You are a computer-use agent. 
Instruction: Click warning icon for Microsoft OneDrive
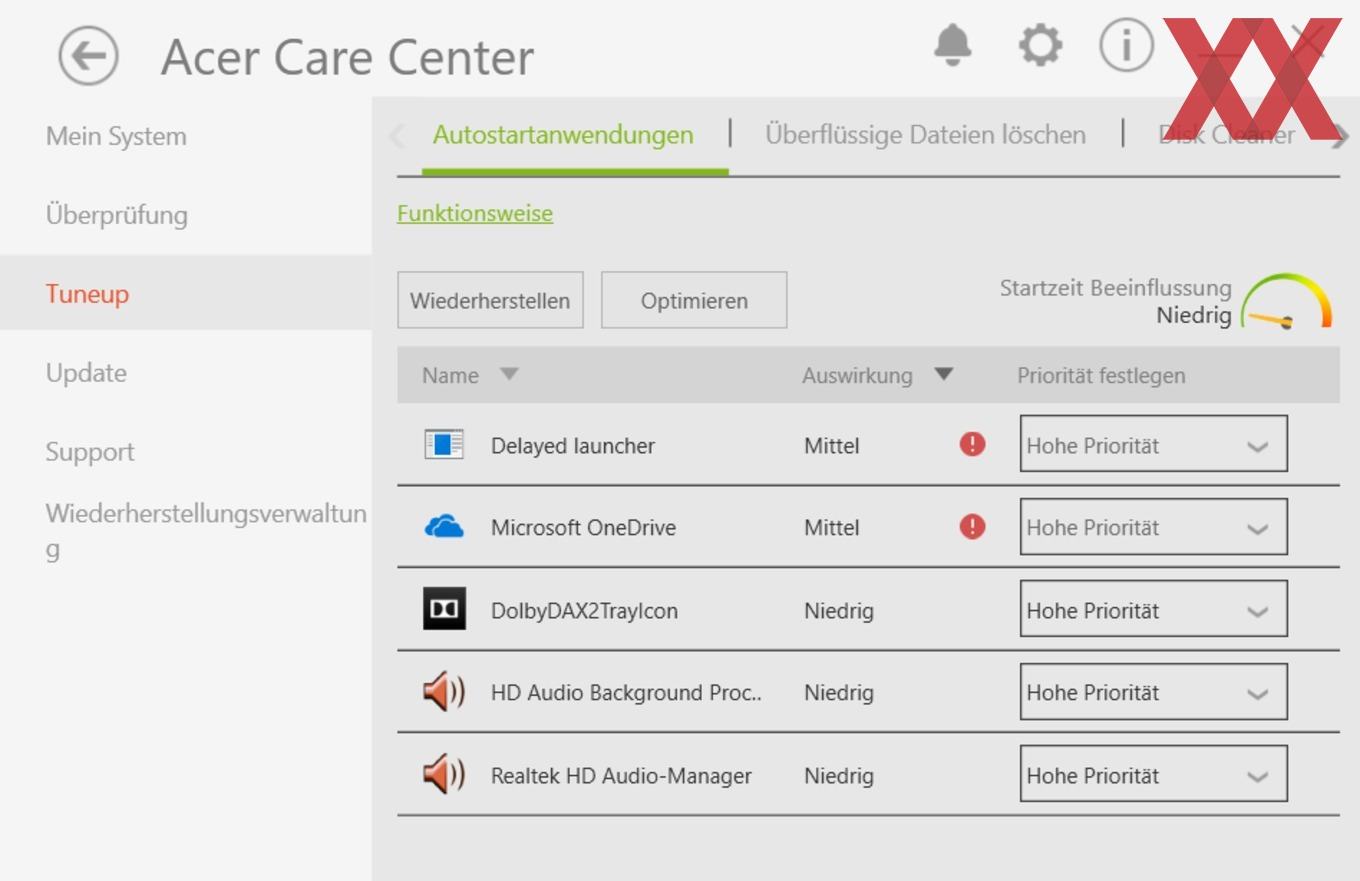pyautogui.click(x=972, y=526)
